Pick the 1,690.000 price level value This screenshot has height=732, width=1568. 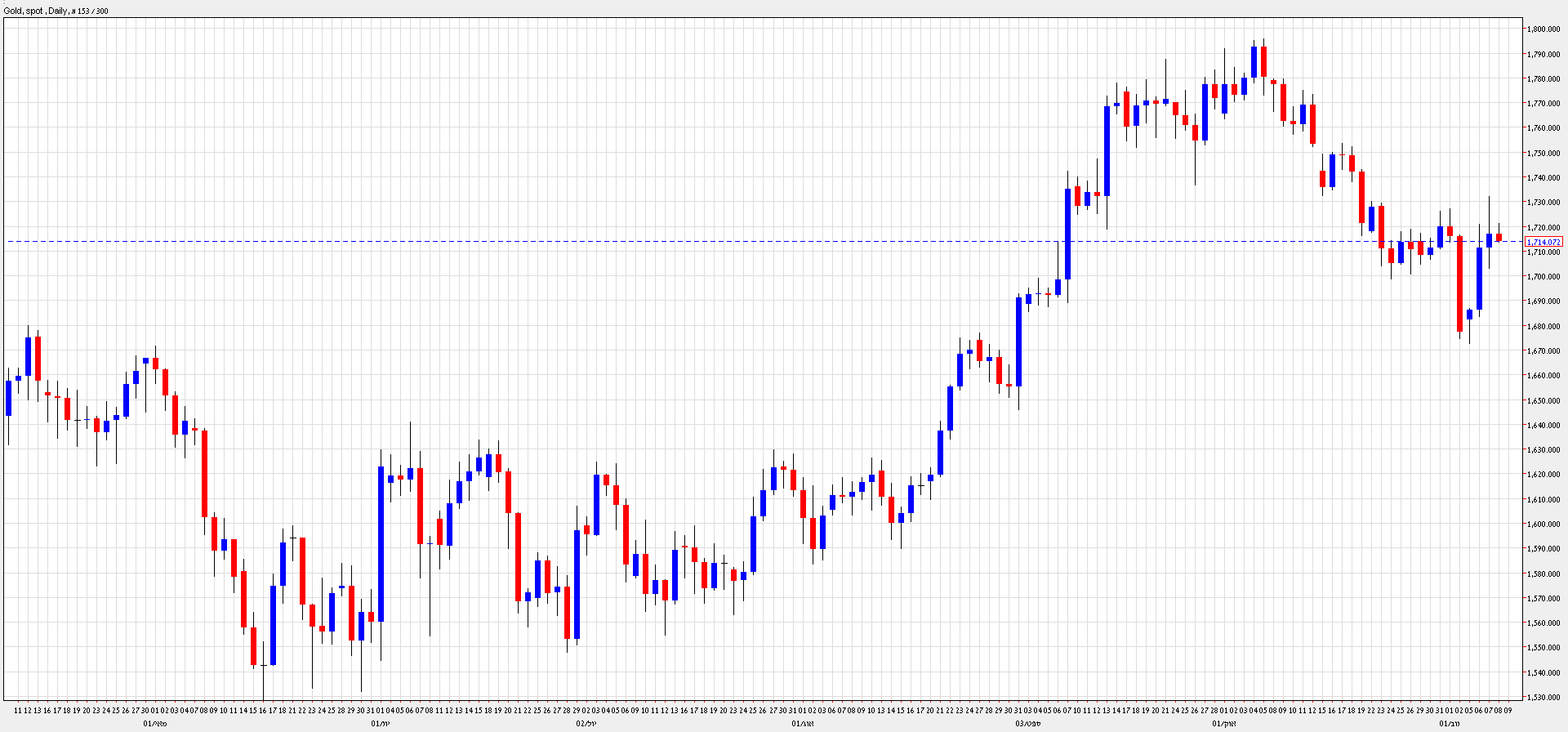(x=1543, y=301)
